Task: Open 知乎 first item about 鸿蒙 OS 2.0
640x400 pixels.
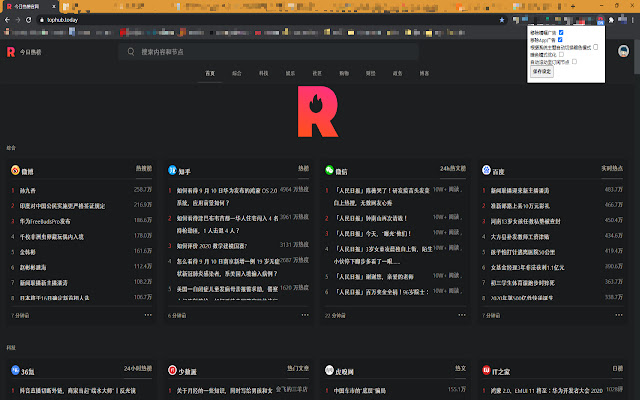Action: click(227, 196)
